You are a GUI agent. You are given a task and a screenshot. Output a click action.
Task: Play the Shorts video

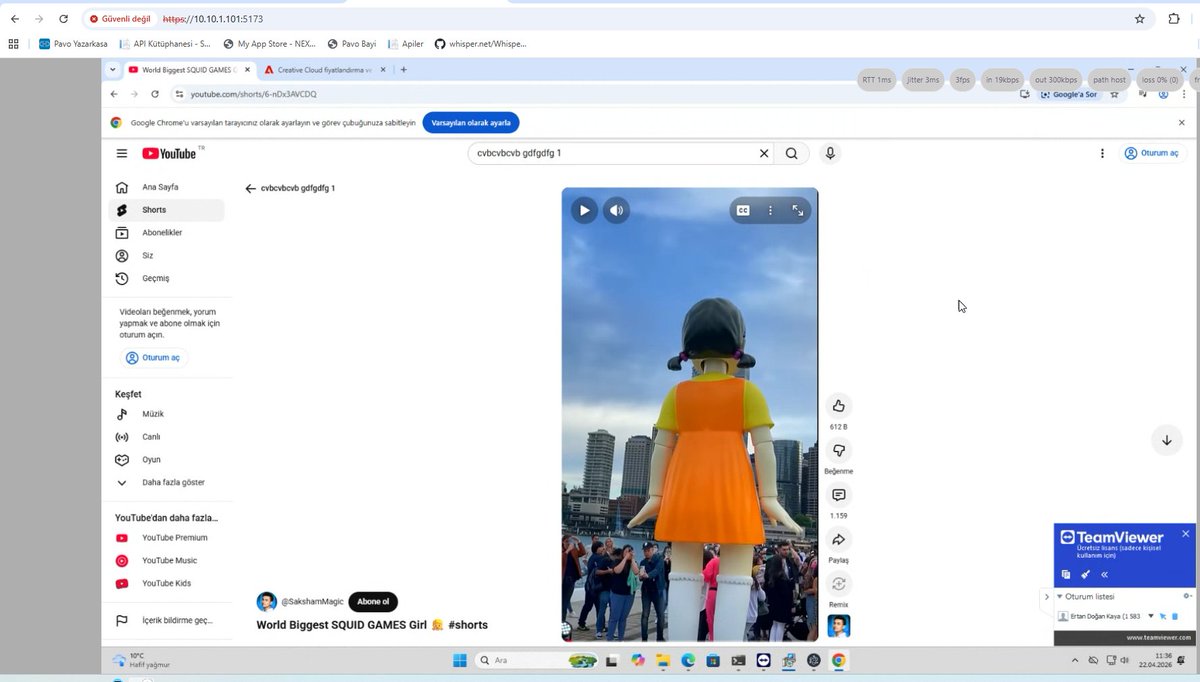(584, 210)
